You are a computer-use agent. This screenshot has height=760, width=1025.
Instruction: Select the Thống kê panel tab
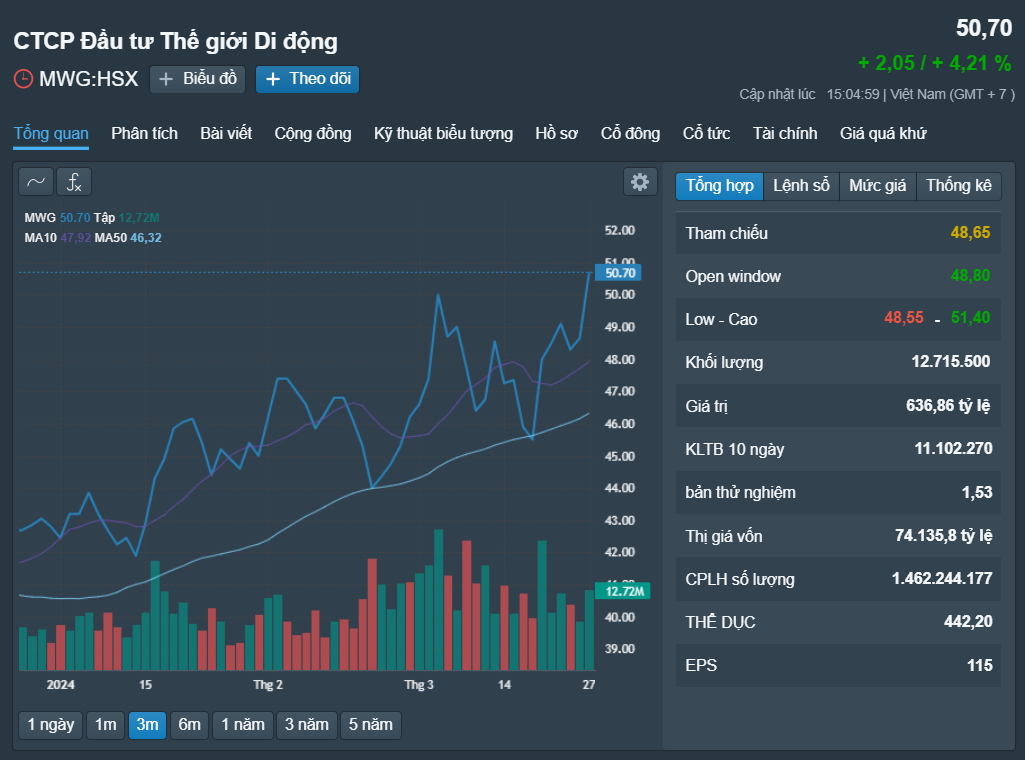click(959, 186)
